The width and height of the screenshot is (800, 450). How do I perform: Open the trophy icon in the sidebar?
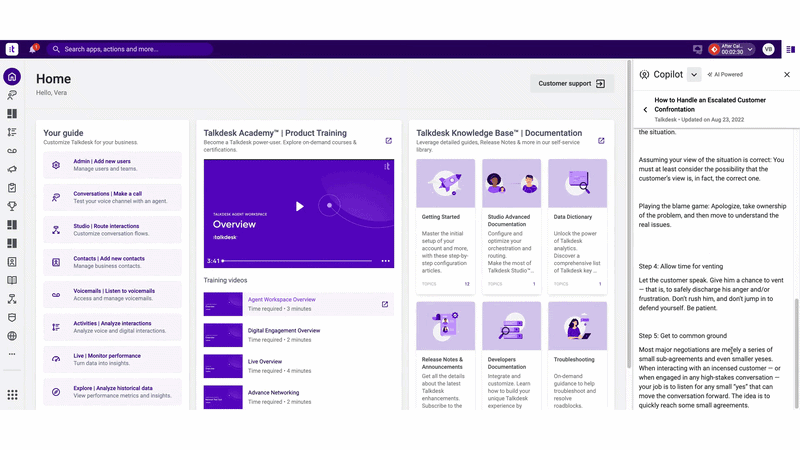12,206
